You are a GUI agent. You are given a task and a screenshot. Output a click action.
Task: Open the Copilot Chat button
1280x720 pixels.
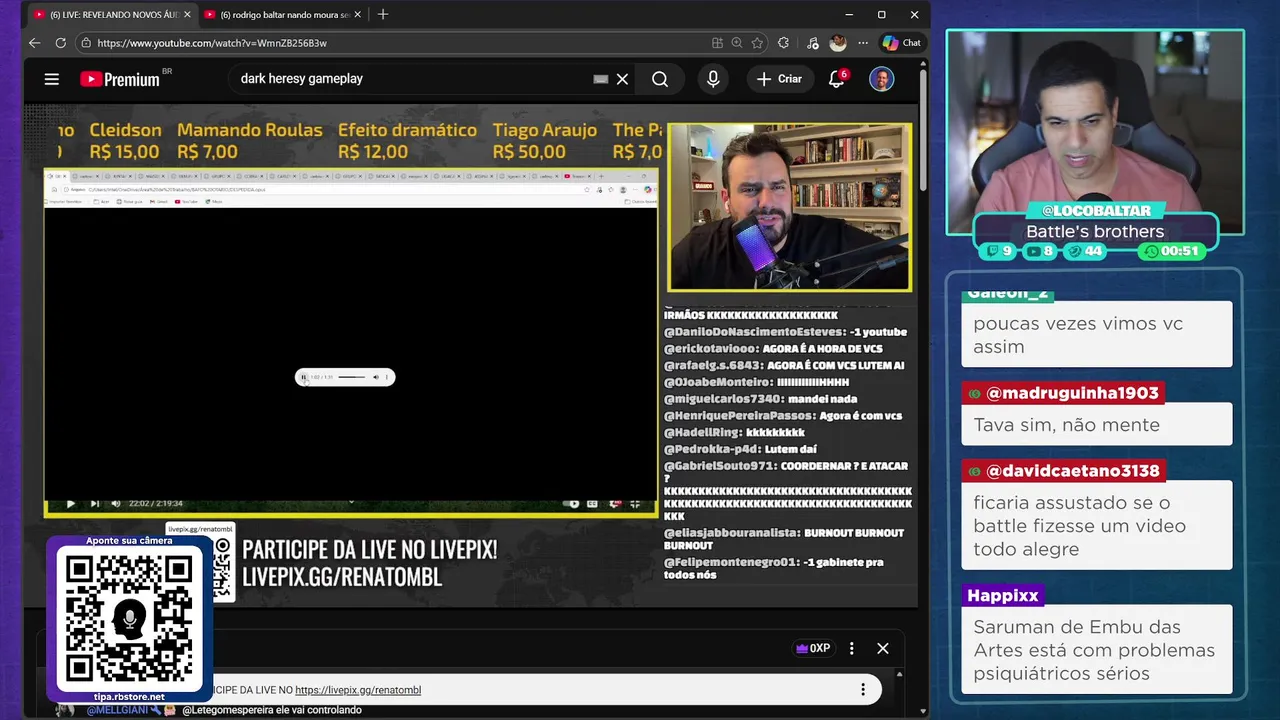point(901,43)
